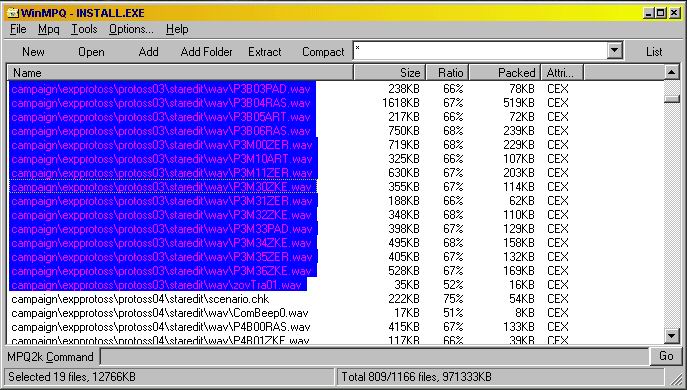Open the Help menu

[177, 29]
